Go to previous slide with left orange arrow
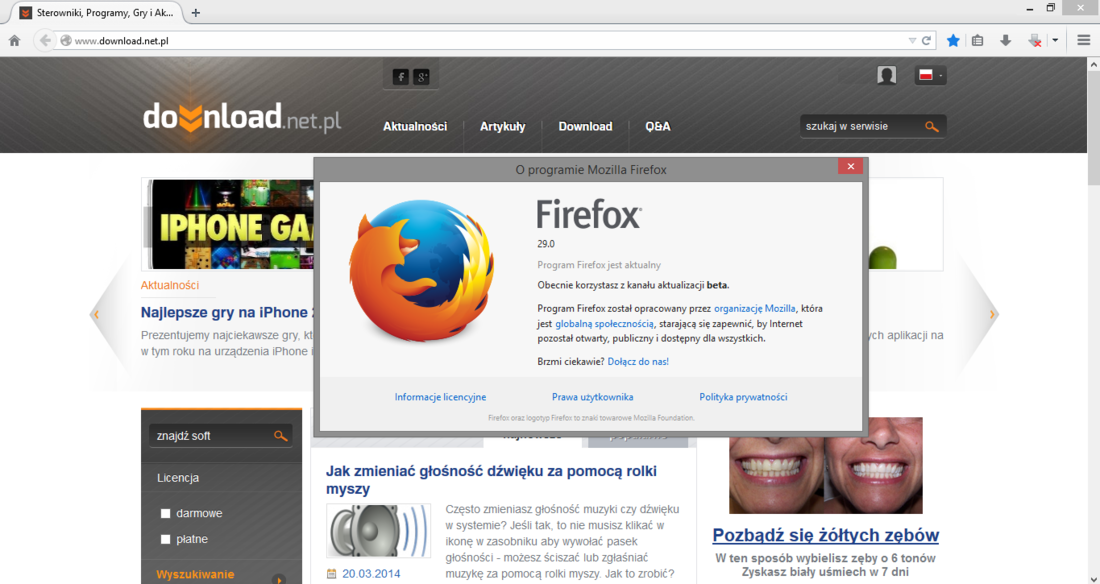This screenshot has height=584, width=1100. 96,314
